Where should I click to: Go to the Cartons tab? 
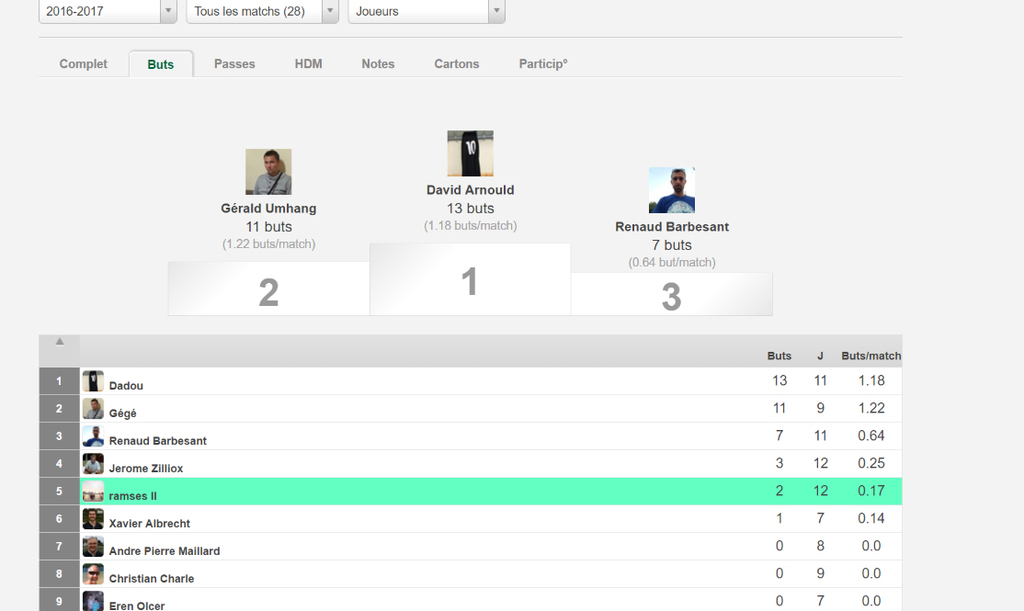[456, 64]
